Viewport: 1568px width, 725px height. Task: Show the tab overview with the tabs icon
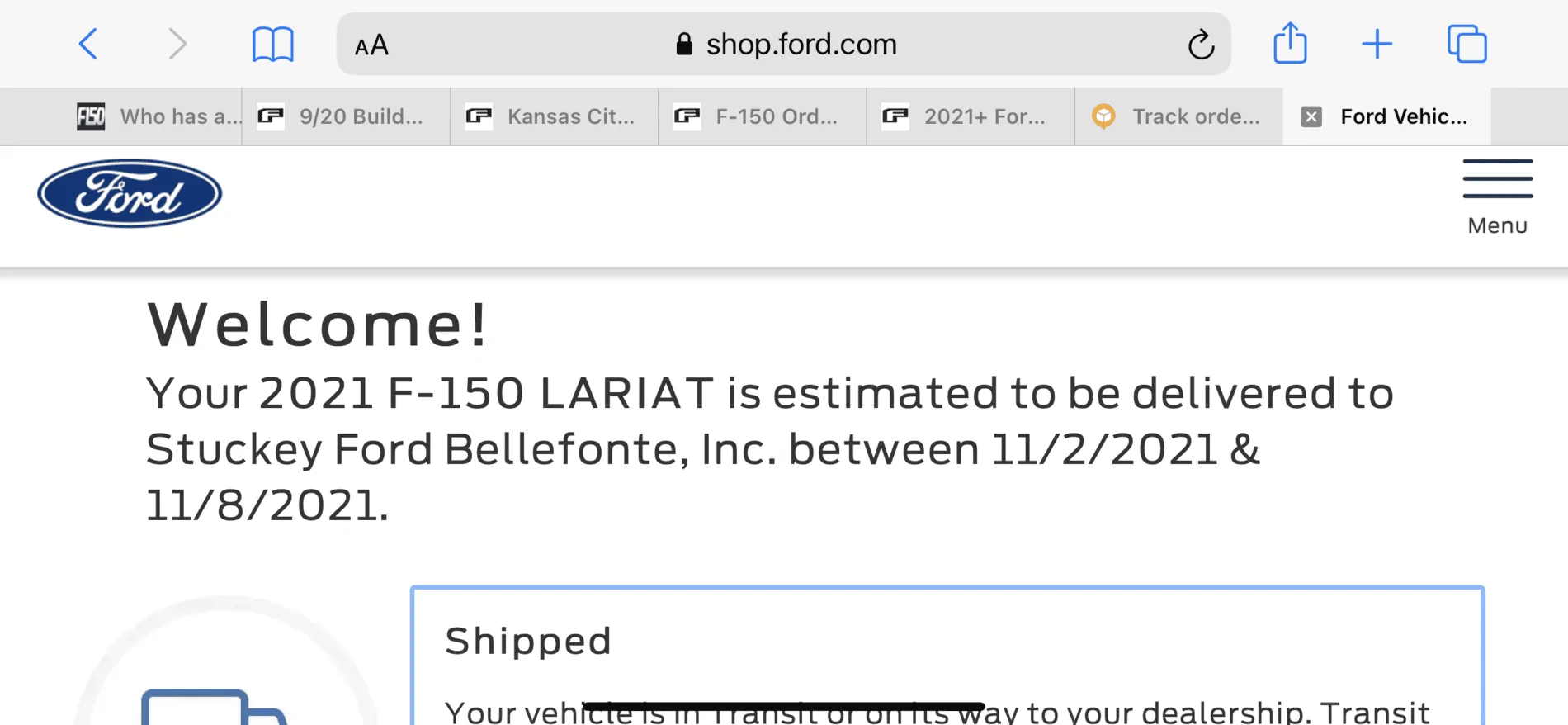(x=1466, y=44)
